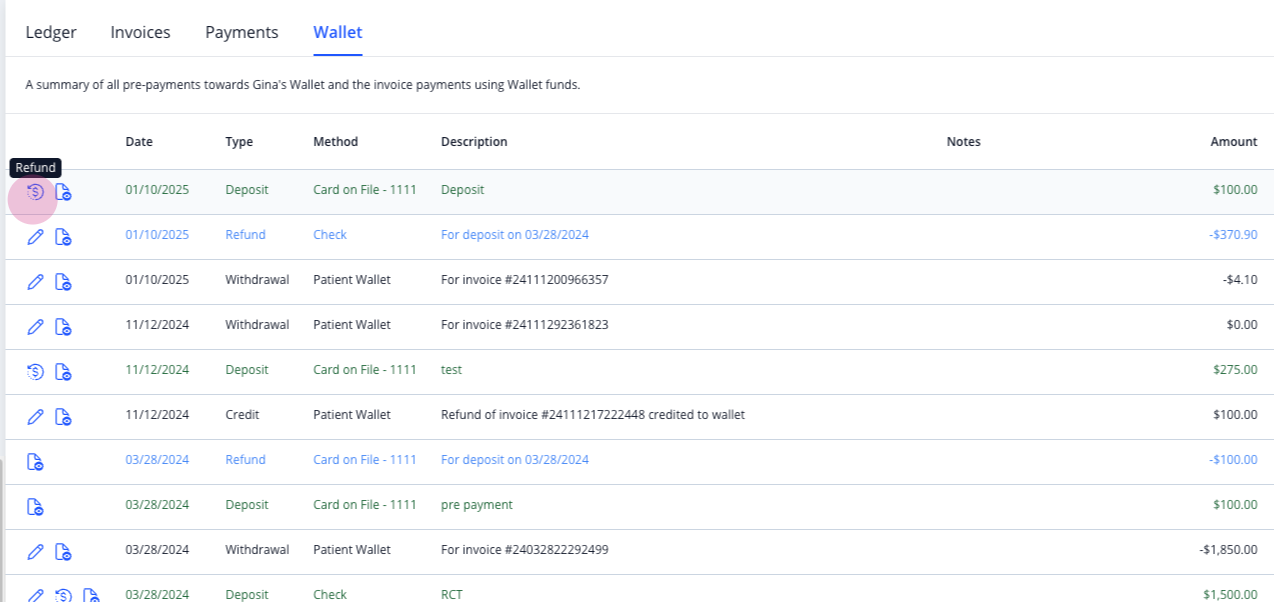View receipt for the -$100.00 refund
The width and height of the screenshot is (1274, 602).
point(35,462)
